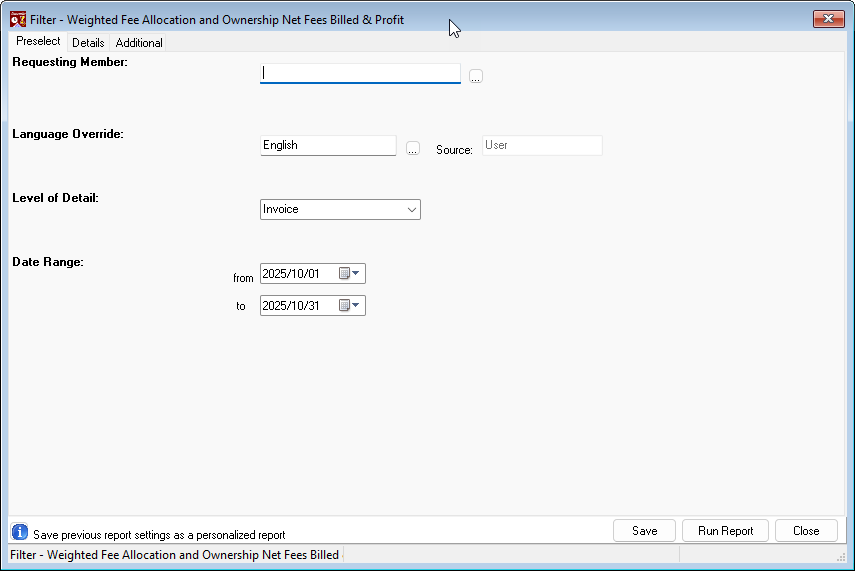Image resolution: width=855 pixels, height=571 pixels.
Task: Open calendar picker for the to date
Action: tap(350, 305)
